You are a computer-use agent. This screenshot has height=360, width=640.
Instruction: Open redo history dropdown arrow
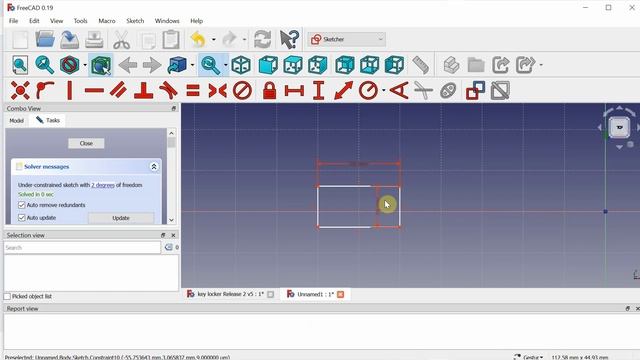[244, 40]
